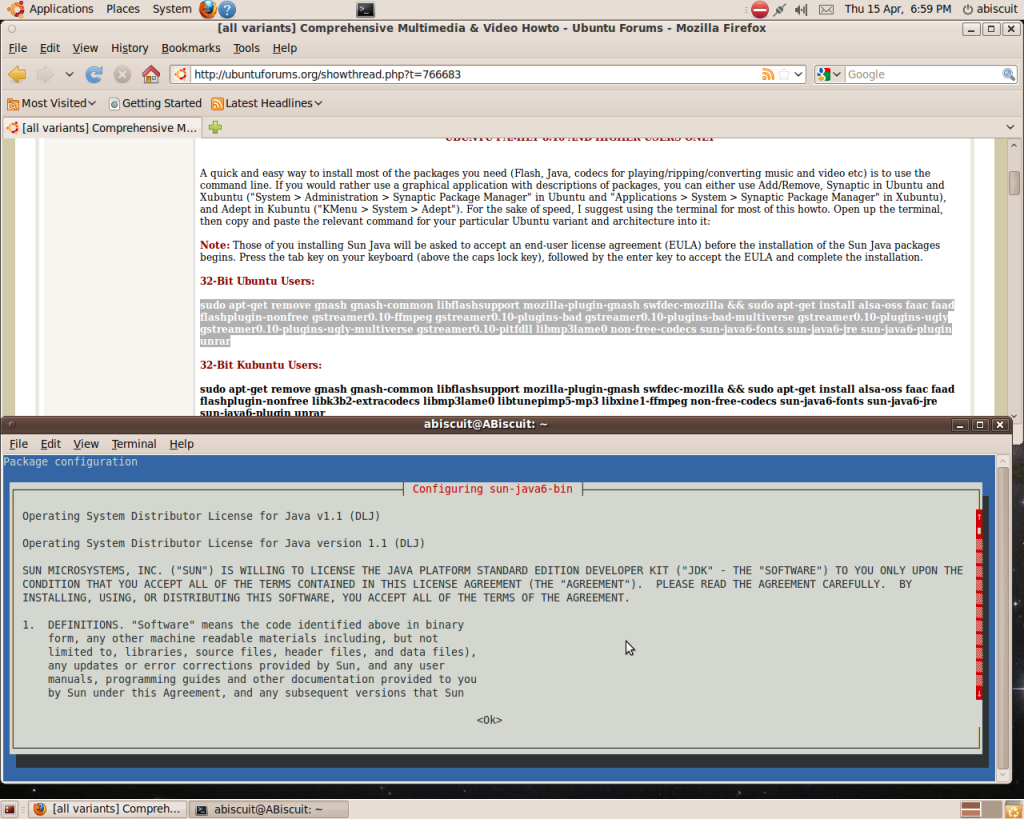
Task: Switch to abiscuit terminal taskbar button
Action: coord(269,809)
